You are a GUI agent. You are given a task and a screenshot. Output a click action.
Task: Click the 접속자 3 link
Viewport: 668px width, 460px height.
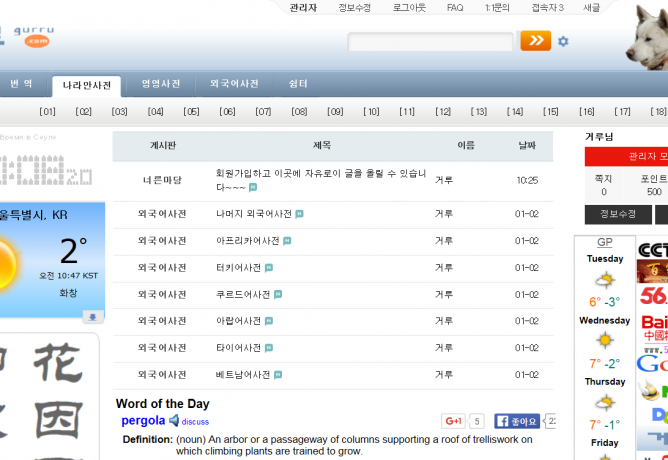(547, 8)
